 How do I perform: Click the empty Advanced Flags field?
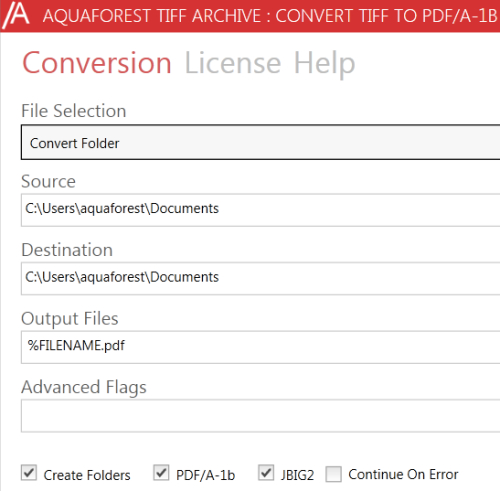click(260, 416)
